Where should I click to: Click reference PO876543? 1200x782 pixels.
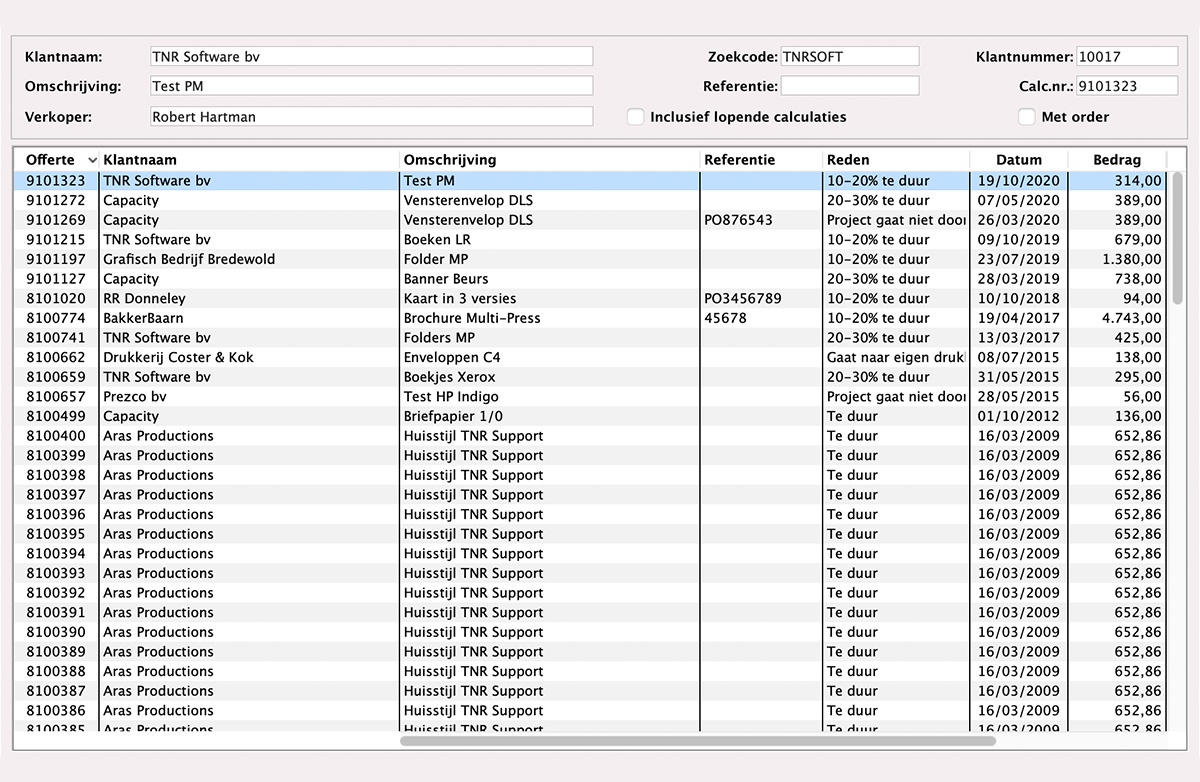click(738, 220)
